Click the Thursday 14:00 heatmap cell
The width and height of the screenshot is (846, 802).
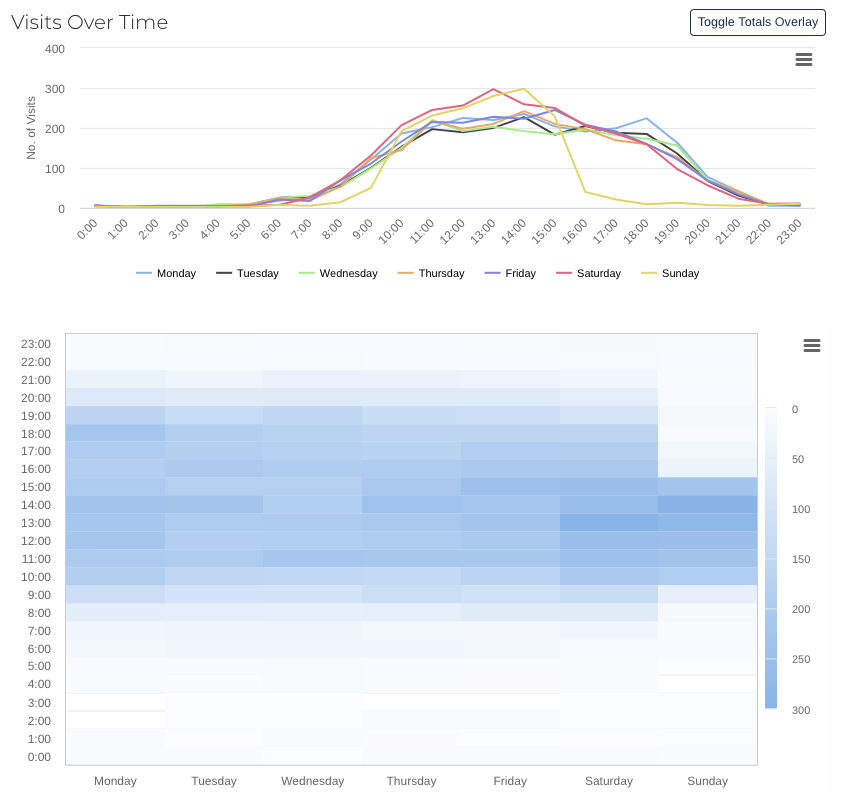pyautogui.click(x=411, y=505)
